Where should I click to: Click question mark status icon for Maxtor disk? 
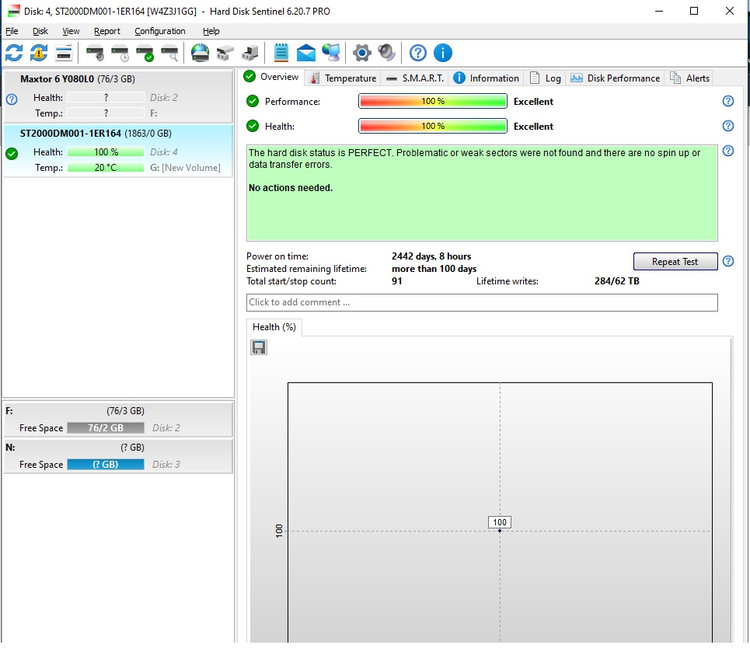click(x=11, y=99)
